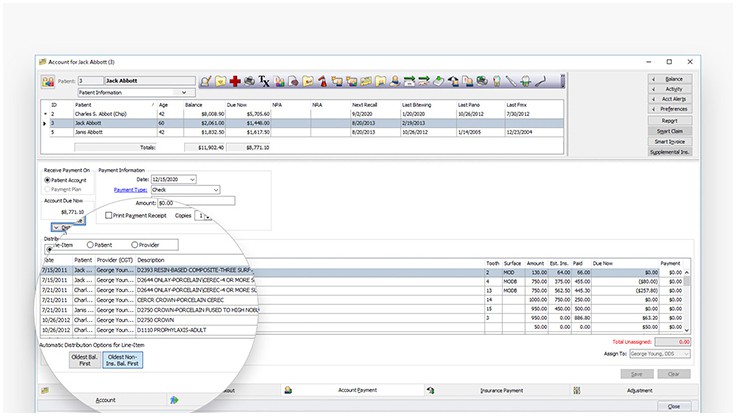Viewport: 736px width, 416px height.
Task: Click the curved hook instrument icon
Action: (x=541, y=81)
